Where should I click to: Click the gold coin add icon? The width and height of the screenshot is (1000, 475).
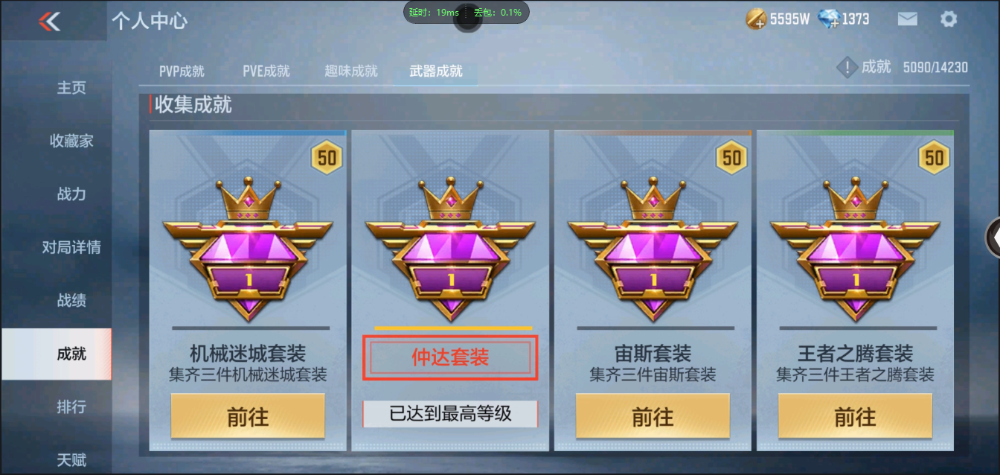coord(756,20)
